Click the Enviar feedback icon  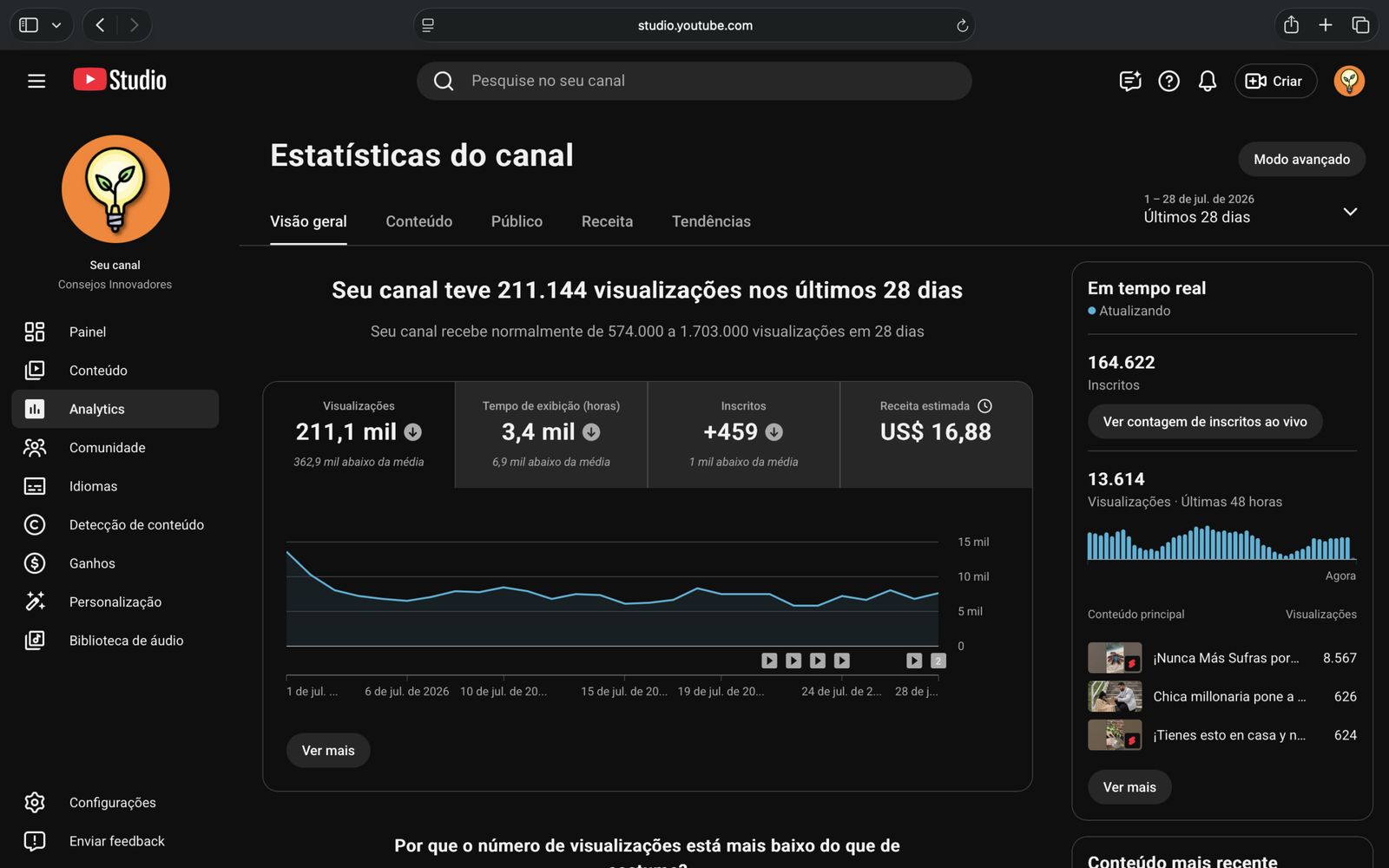(35, 841)
